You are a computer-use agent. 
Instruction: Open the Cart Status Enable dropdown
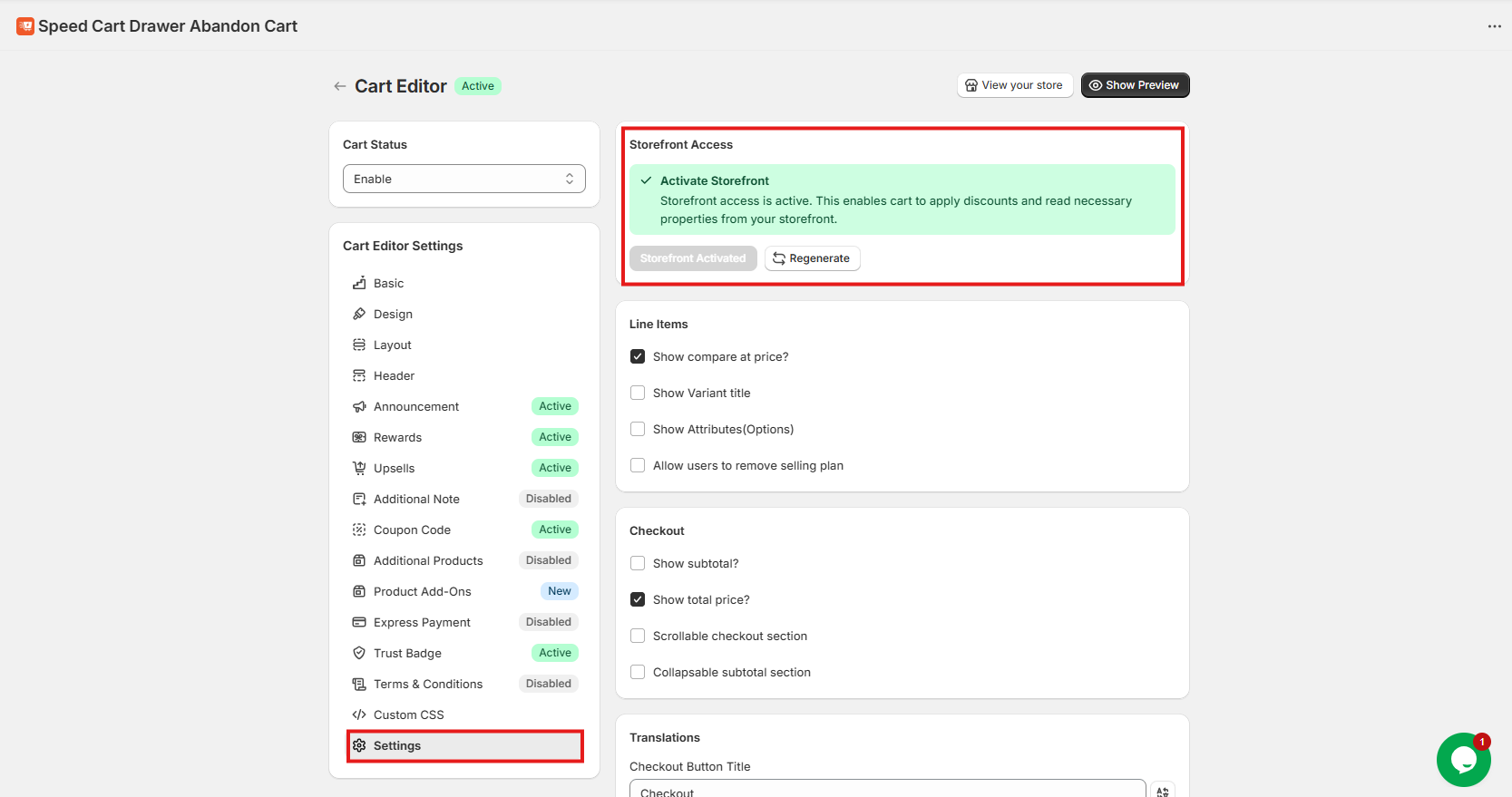[x=463, y=179]
